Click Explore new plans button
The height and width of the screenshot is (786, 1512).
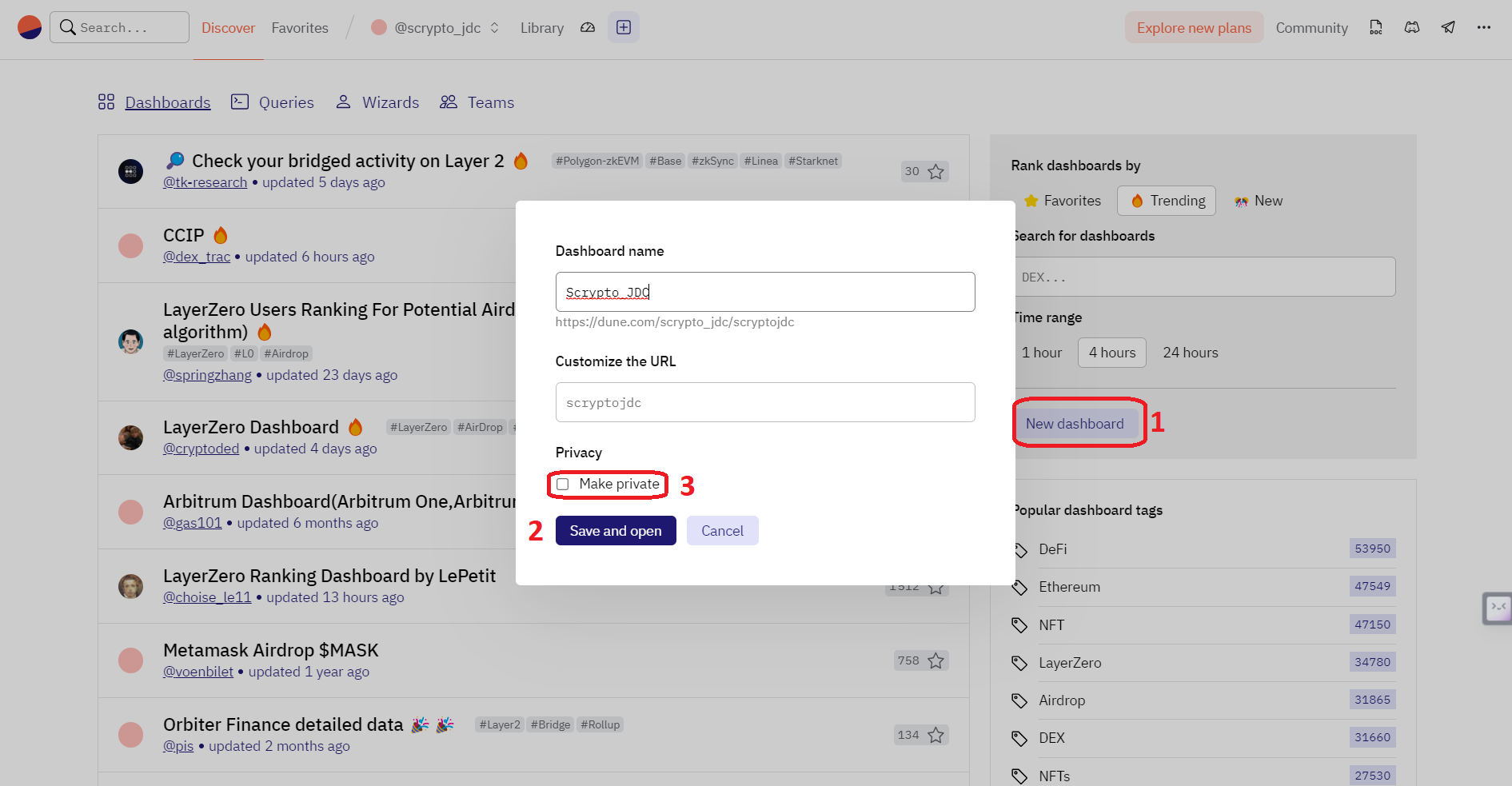1194,28
